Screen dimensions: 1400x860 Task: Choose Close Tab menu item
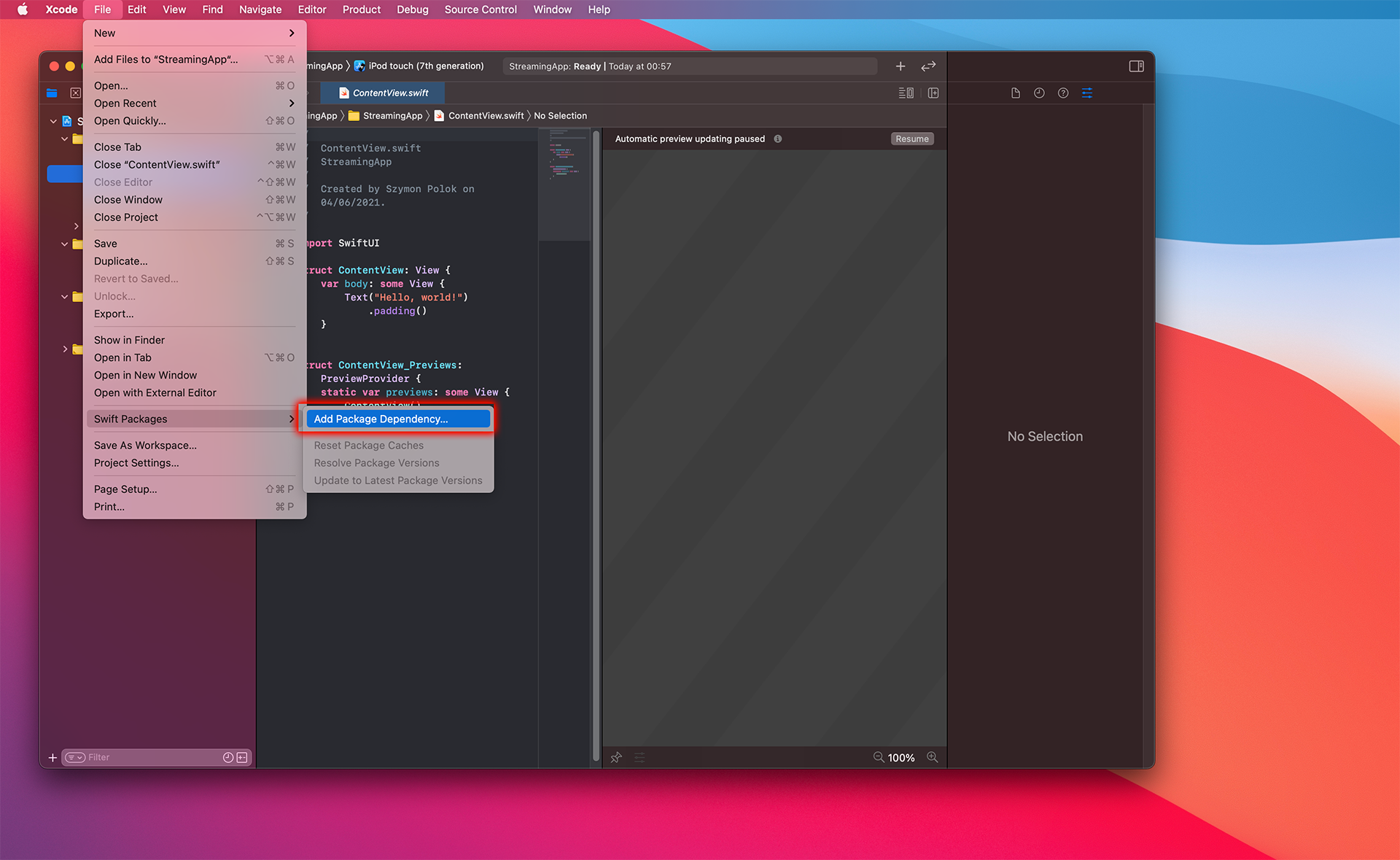click(x=195, y=147)
